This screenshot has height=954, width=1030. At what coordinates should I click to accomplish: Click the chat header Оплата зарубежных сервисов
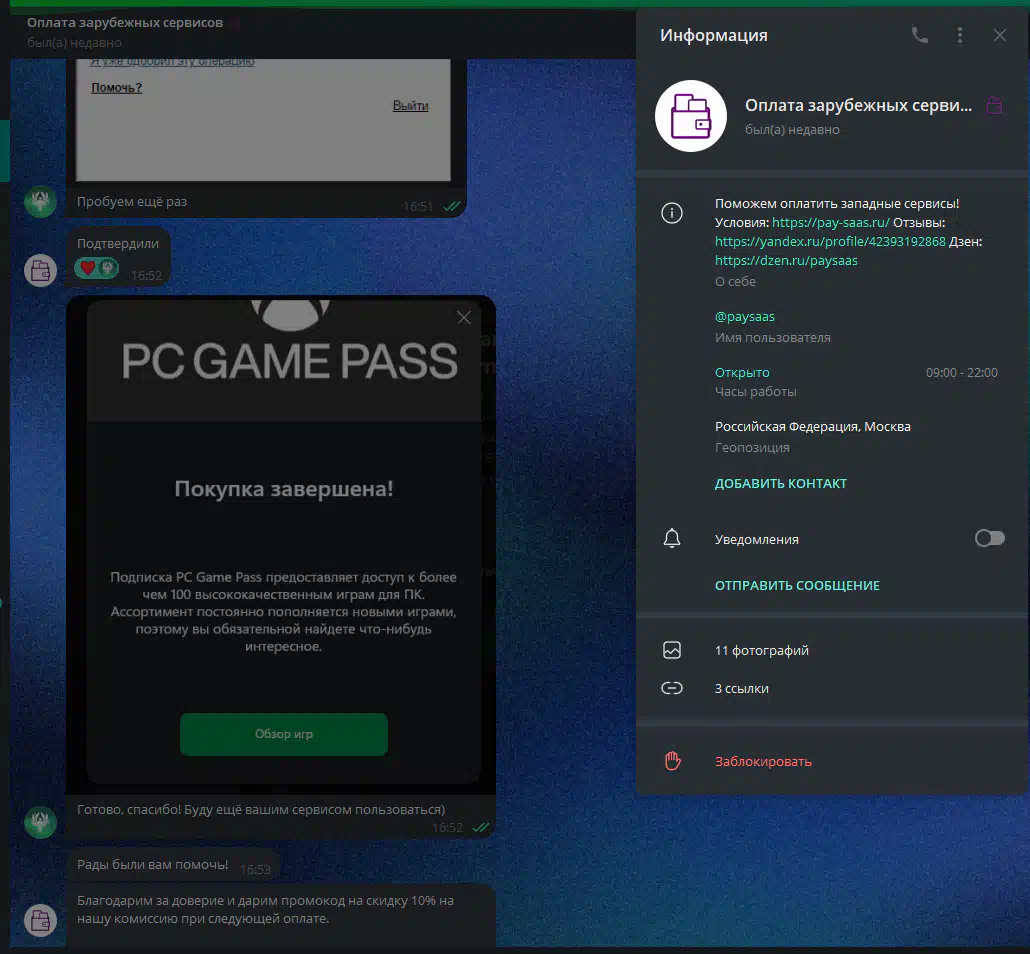tap(125, 23)
